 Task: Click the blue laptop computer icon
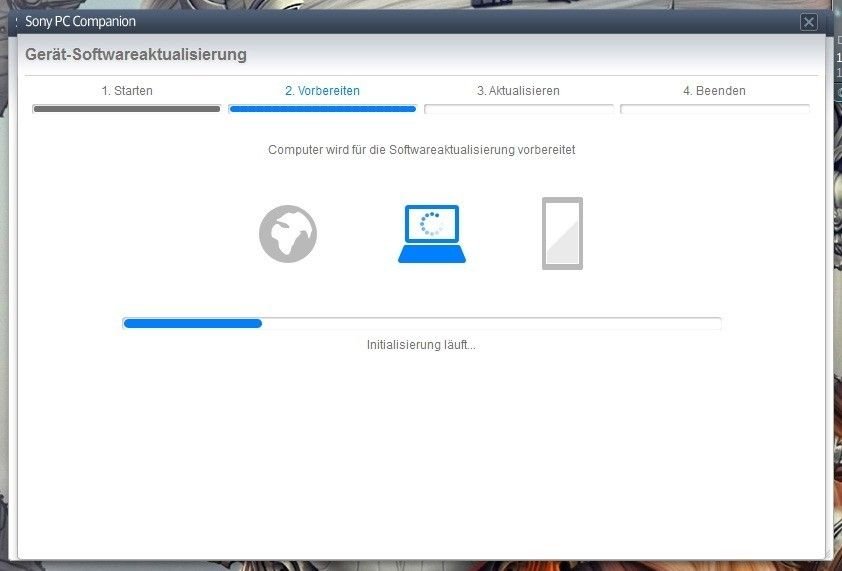coord(432,234)
